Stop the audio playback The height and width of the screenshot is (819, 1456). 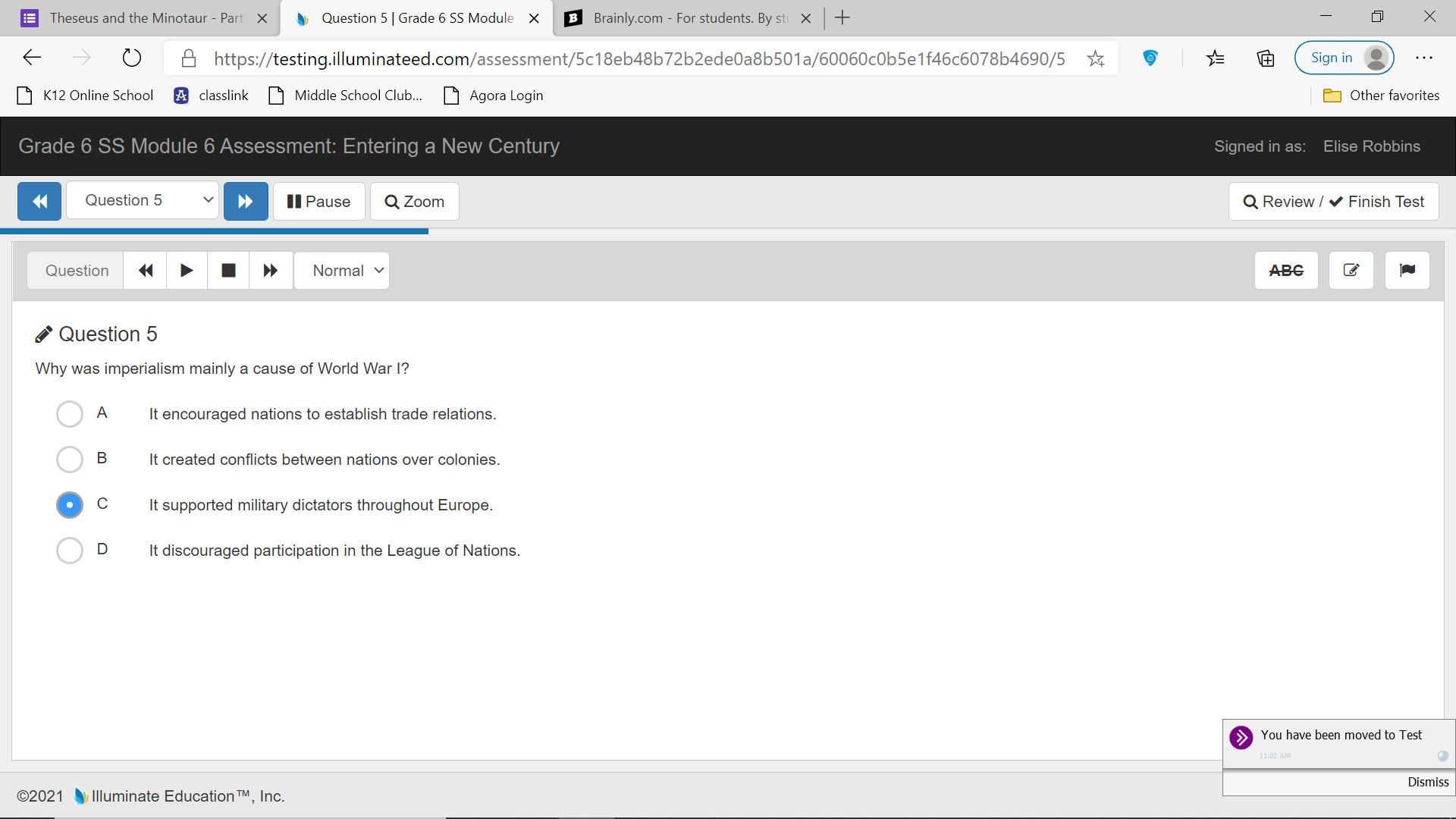[228, 271]
